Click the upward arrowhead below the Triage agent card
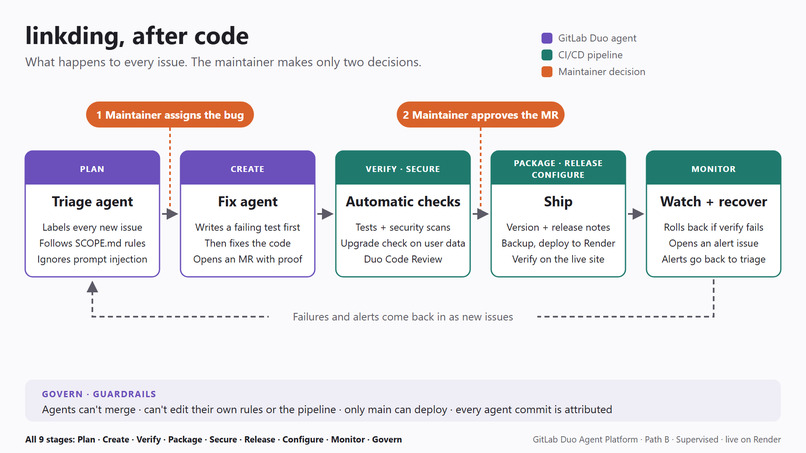Viewport: 806px width, 453px height. pos(92,287)
